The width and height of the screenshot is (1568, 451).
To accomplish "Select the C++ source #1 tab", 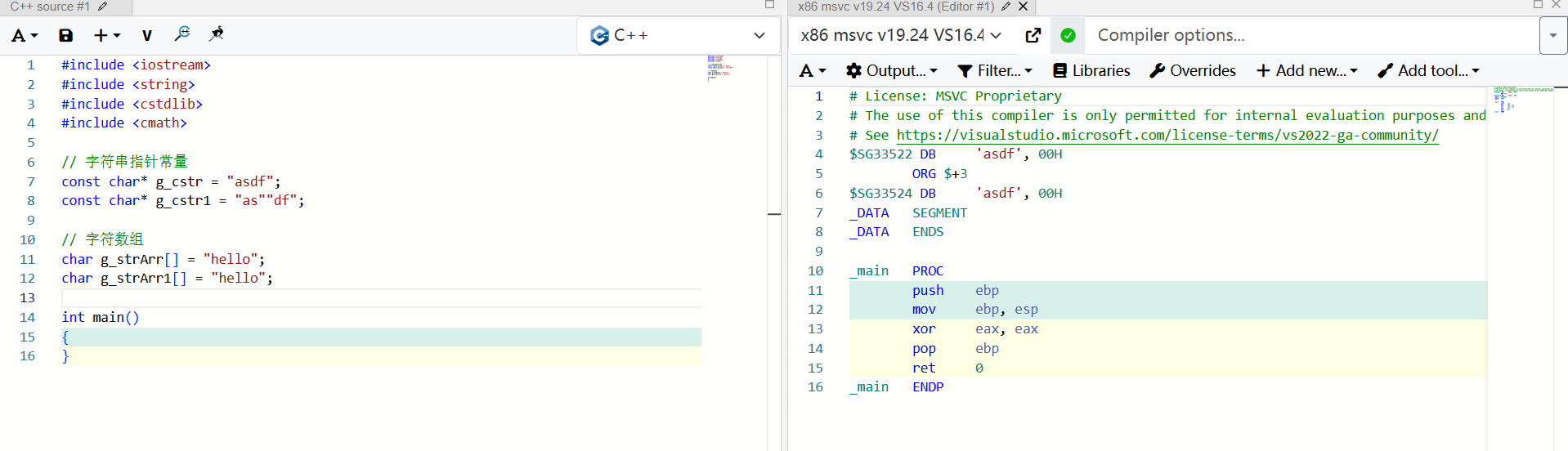I will tap(50, 7).
